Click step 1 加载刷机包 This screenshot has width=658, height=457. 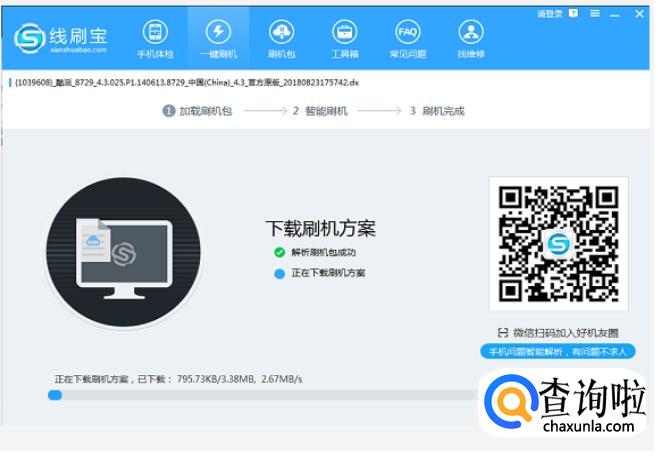pos(197,111)
